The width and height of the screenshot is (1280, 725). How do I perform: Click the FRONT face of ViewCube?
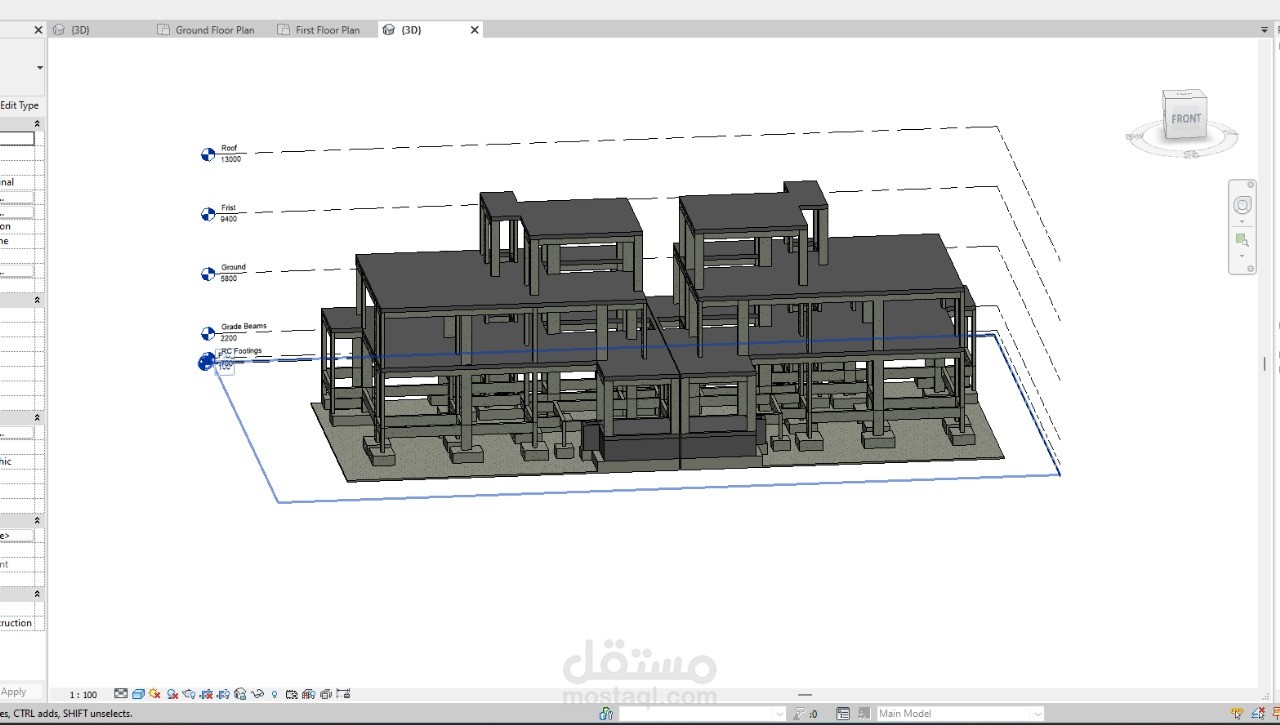pyautogui.click(x=1186, y=120)
